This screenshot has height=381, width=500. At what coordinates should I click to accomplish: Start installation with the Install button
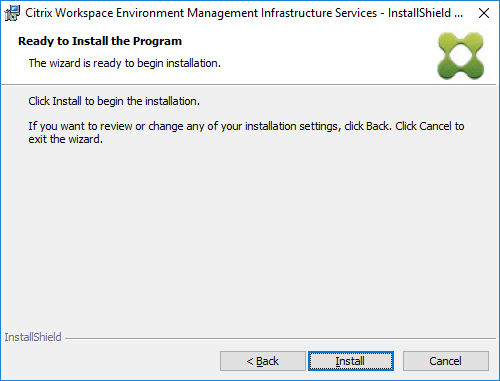(x=351, y=361)
